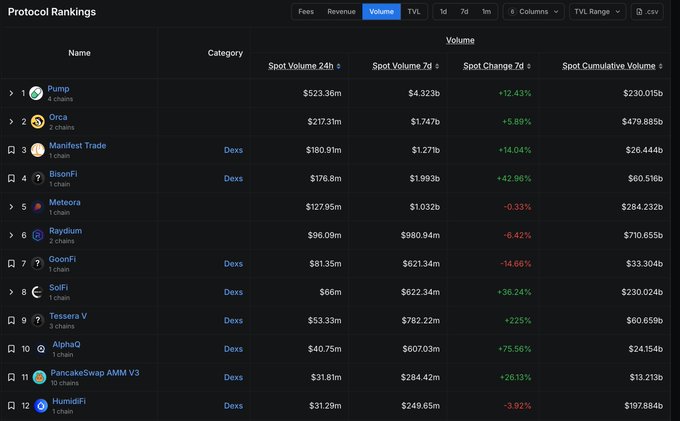Click the Meteora protocol logo icon
The width and height of the screenshot is (680, 421).
[x=38, y=207]
